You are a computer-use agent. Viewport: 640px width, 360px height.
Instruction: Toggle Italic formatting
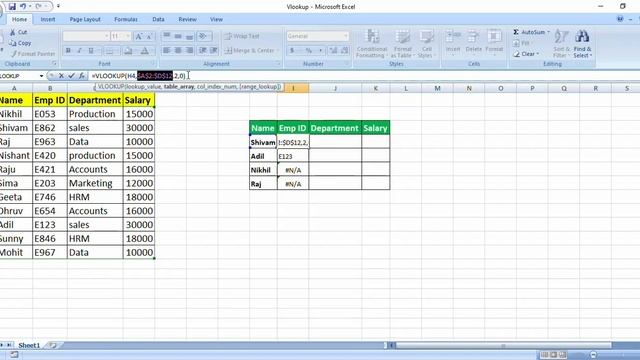[x=80, y=51]
